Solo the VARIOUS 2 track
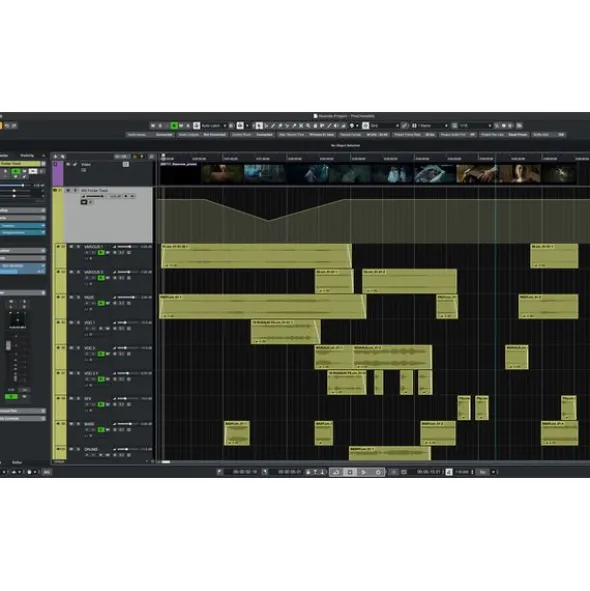The height and width of the screenshot is (591, 590). (x=78, y=272)
